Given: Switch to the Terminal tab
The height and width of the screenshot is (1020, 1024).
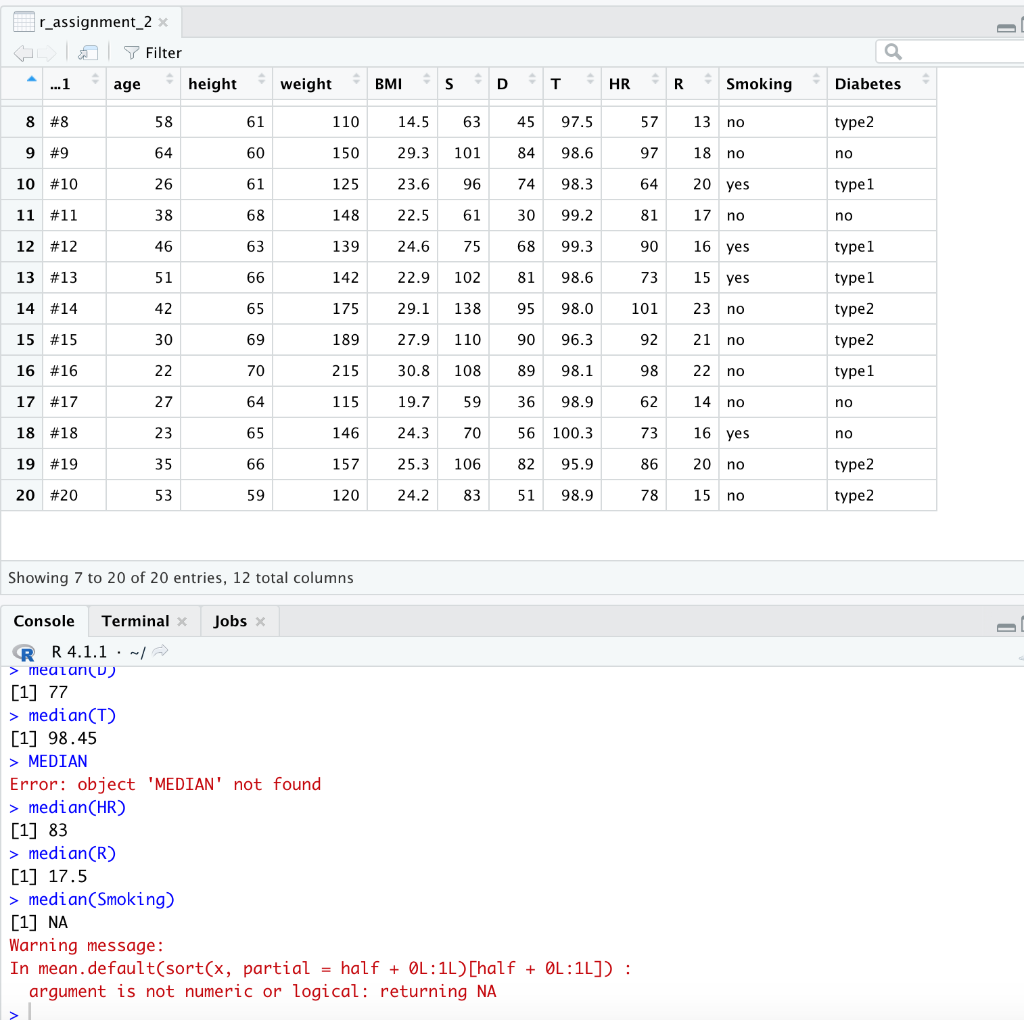Looking at the screenshot, I should tap(134, 621).
